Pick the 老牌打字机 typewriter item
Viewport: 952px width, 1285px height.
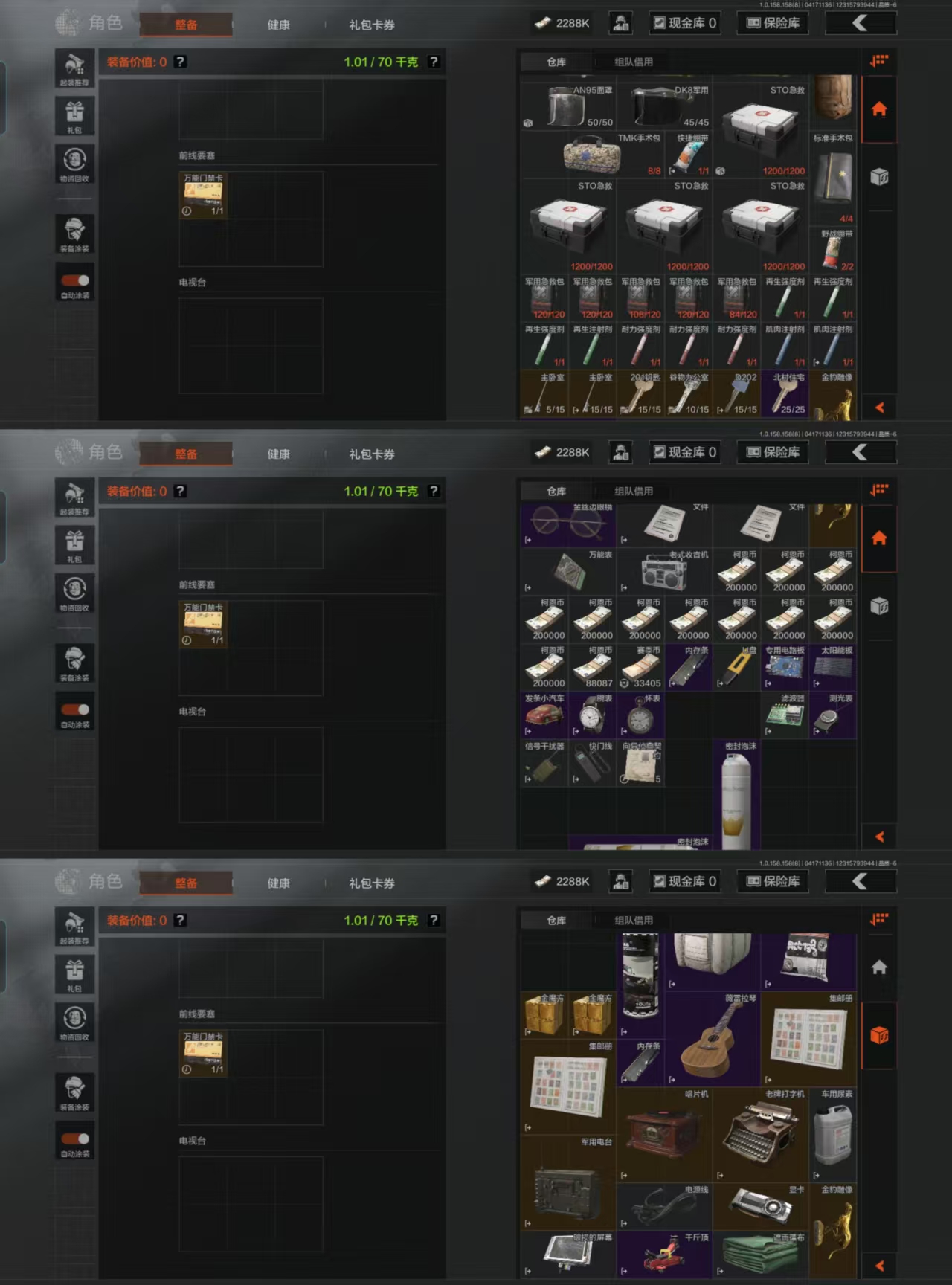point(760,1135)
